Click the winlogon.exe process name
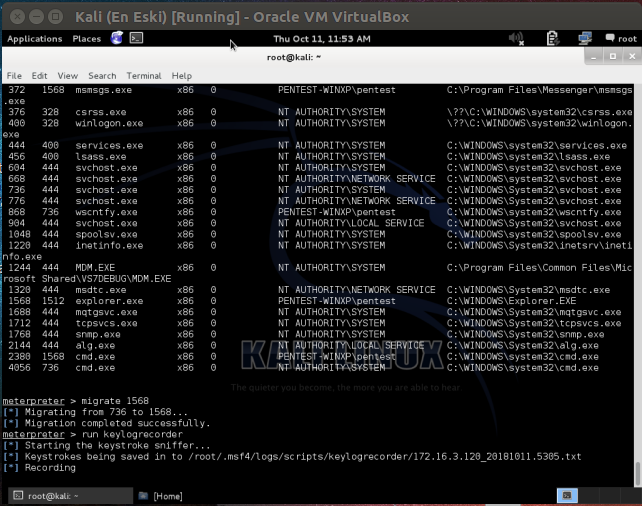The height and width of the screenshot is (506, 642). [x=109, y=123]
